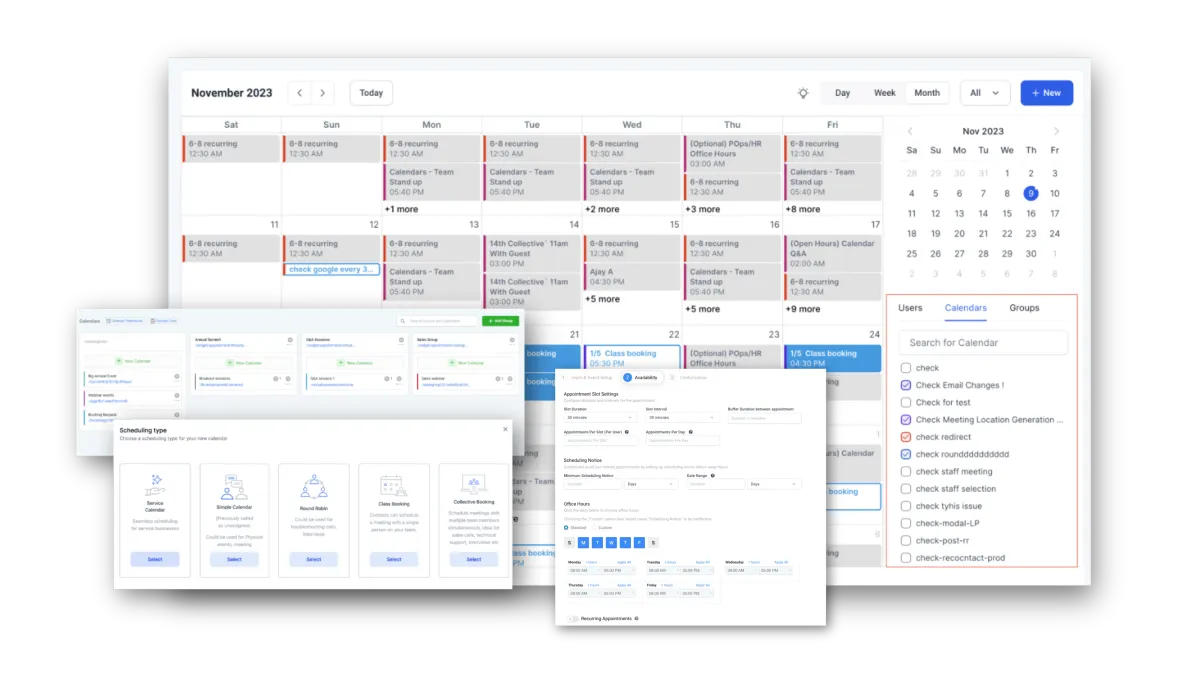Click the Service Calendar sparkle hand icon

click(155, 485)
